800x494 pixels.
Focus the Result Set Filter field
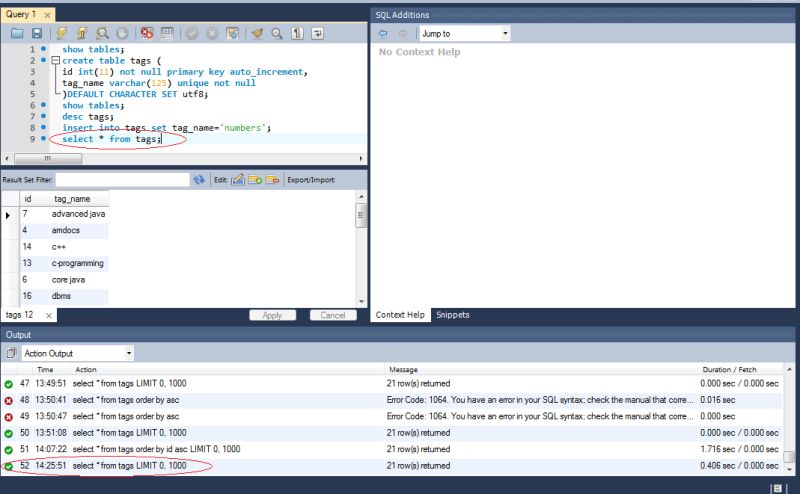pos(122,180)
